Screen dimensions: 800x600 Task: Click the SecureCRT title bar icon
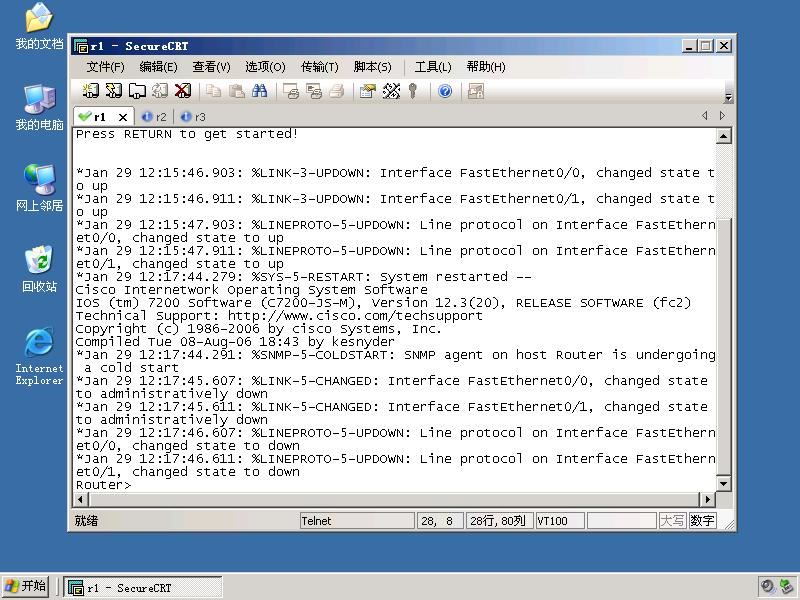[81, 46]
